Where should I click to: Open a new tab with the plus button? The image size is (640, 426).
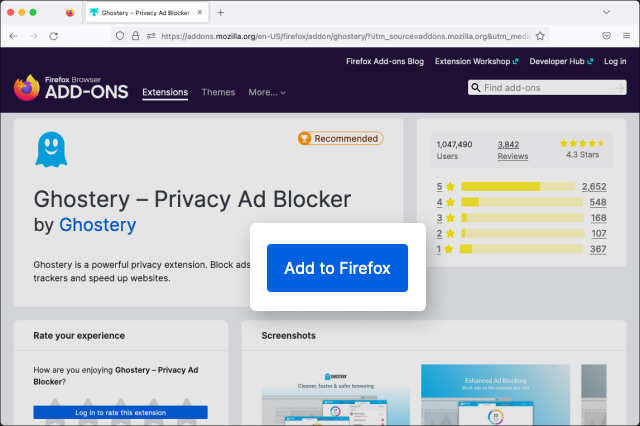click(x=220, y=12)
